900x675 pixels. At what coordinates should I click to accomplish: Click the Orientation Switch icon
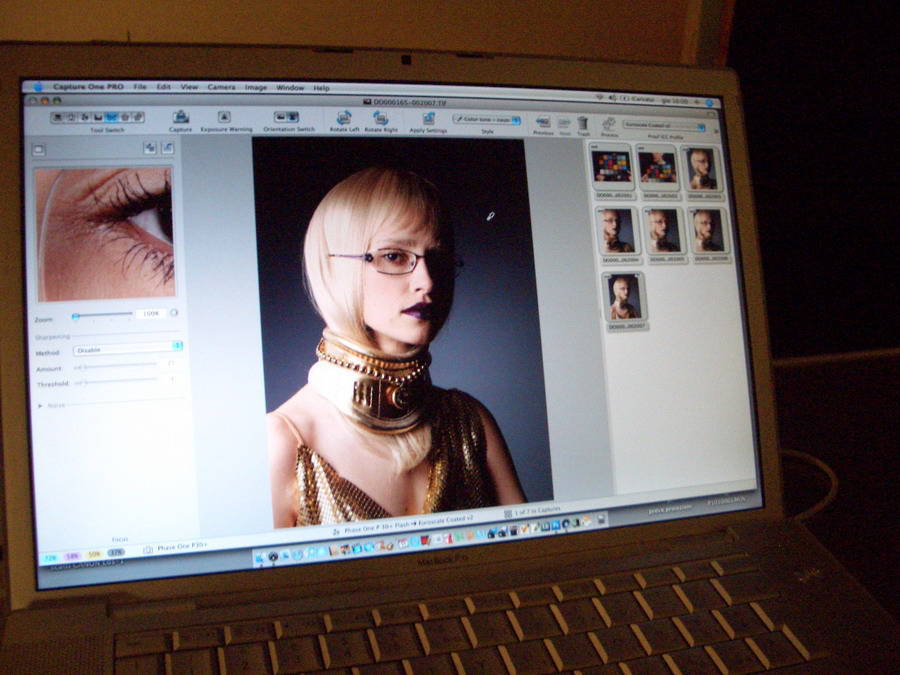[287, 117]
